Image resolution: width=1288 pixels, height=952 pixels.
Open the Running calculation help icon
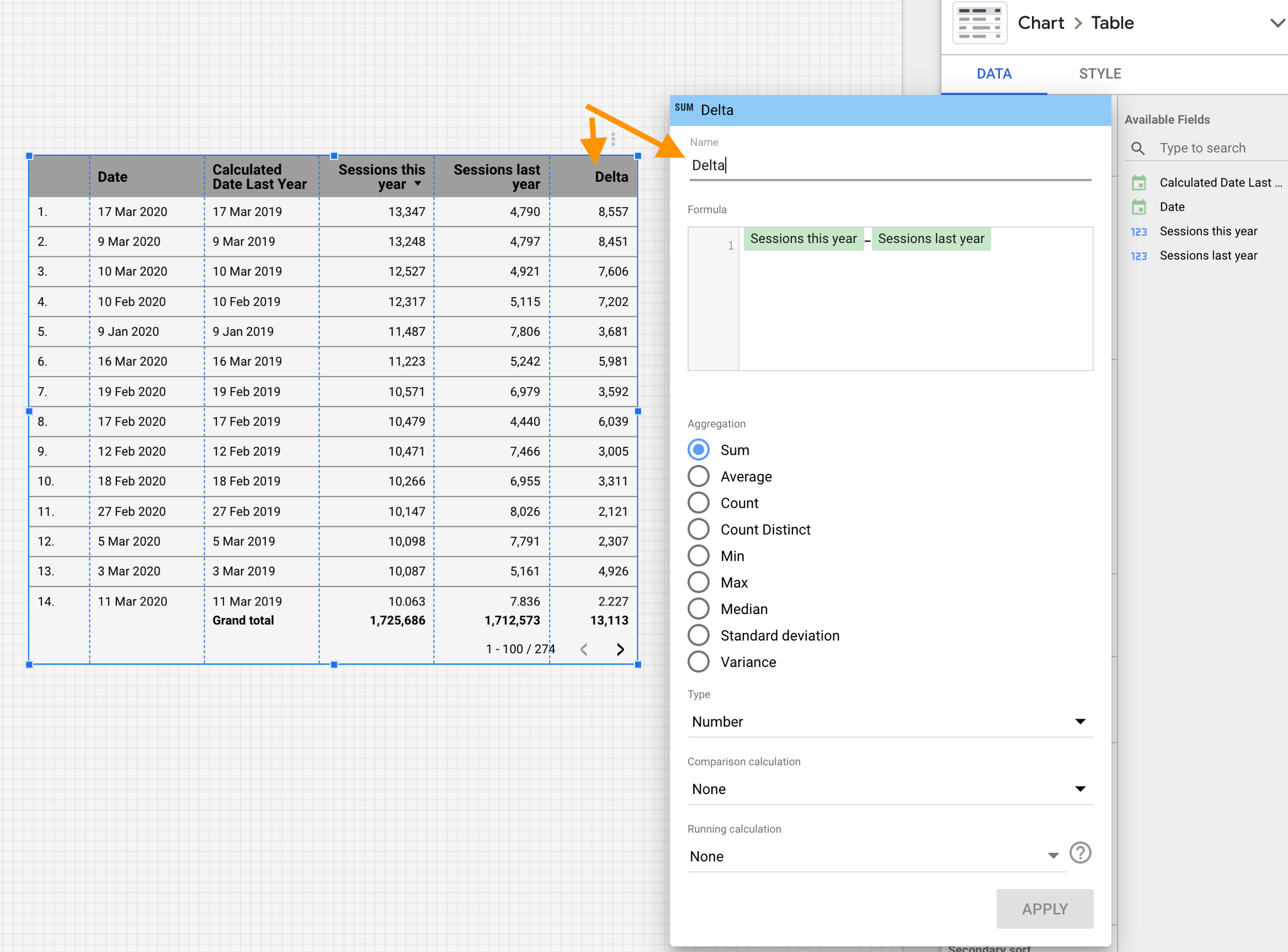(x=1080, y=853)
